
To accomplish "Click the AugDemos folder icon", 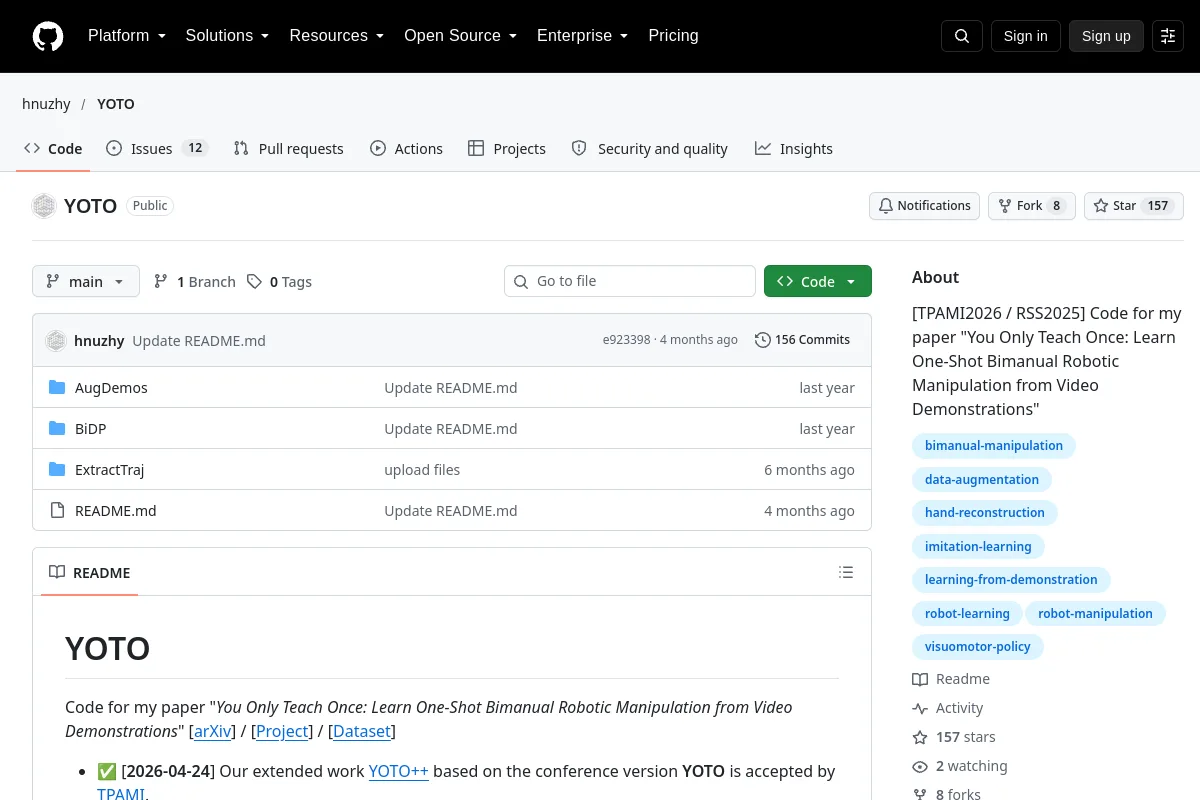I will click(57, 388).
